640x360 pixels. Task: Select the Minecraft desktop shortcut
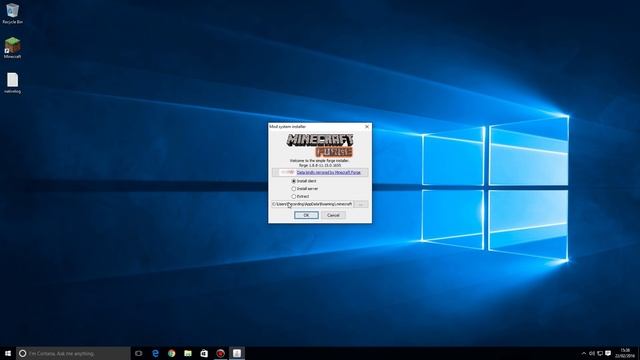(x=12, y=48)
